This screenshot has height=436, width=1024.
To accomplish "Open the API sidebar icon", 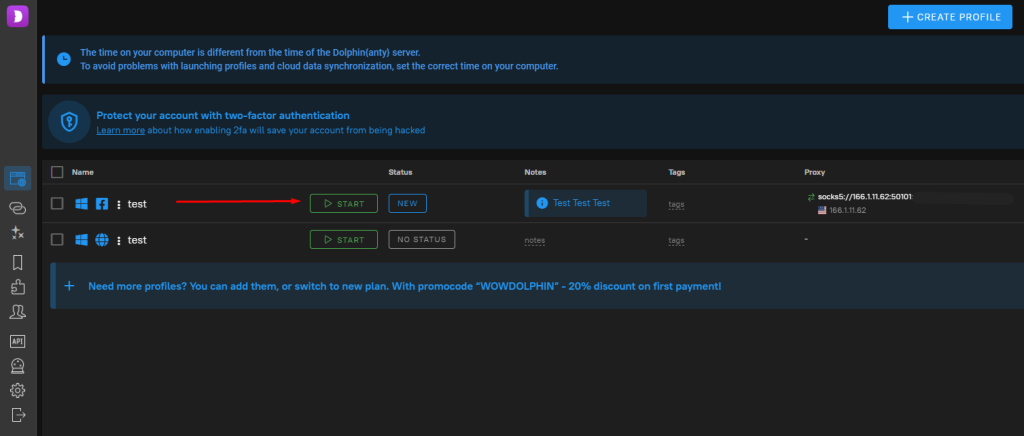I will (x=18, y=341).
